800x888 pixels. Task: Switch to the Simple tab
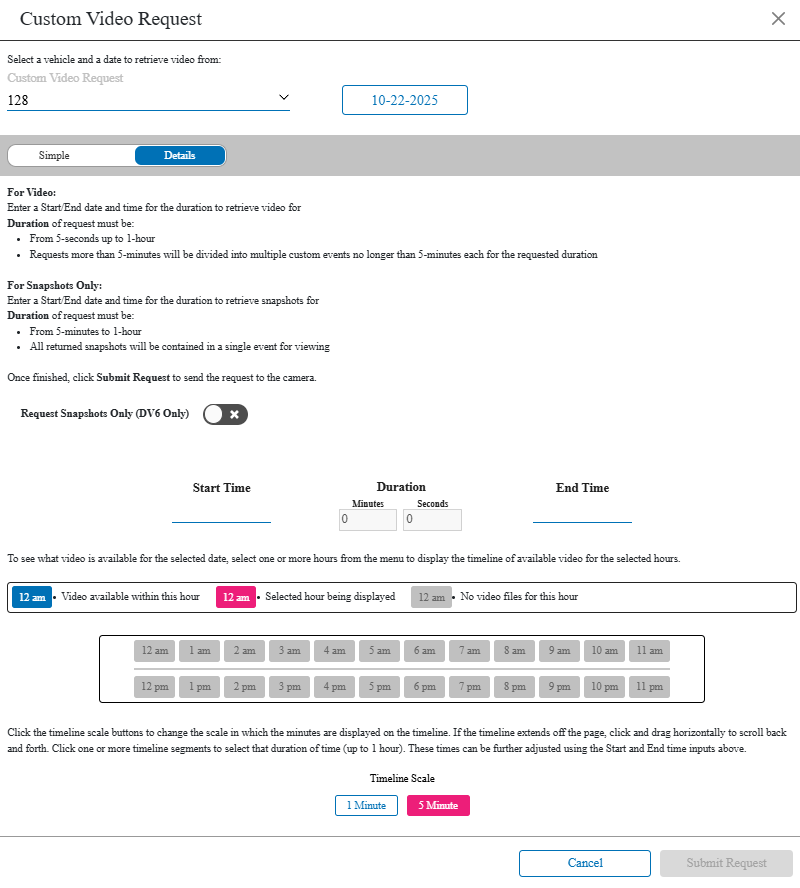pos(54,156)
